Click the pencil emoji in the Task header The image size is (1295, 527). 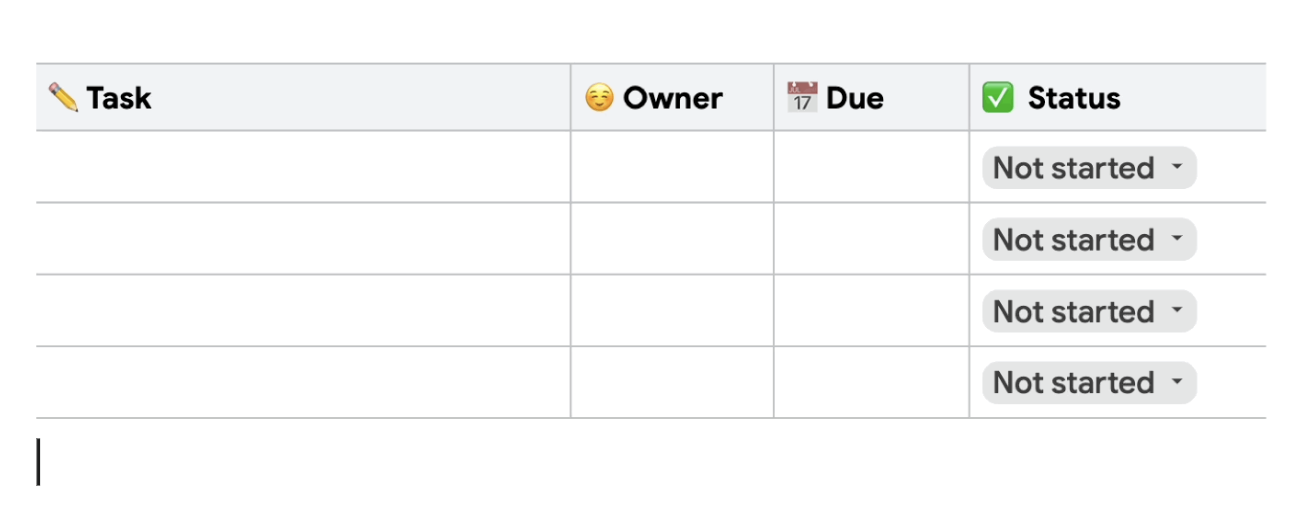pos(62,98)
